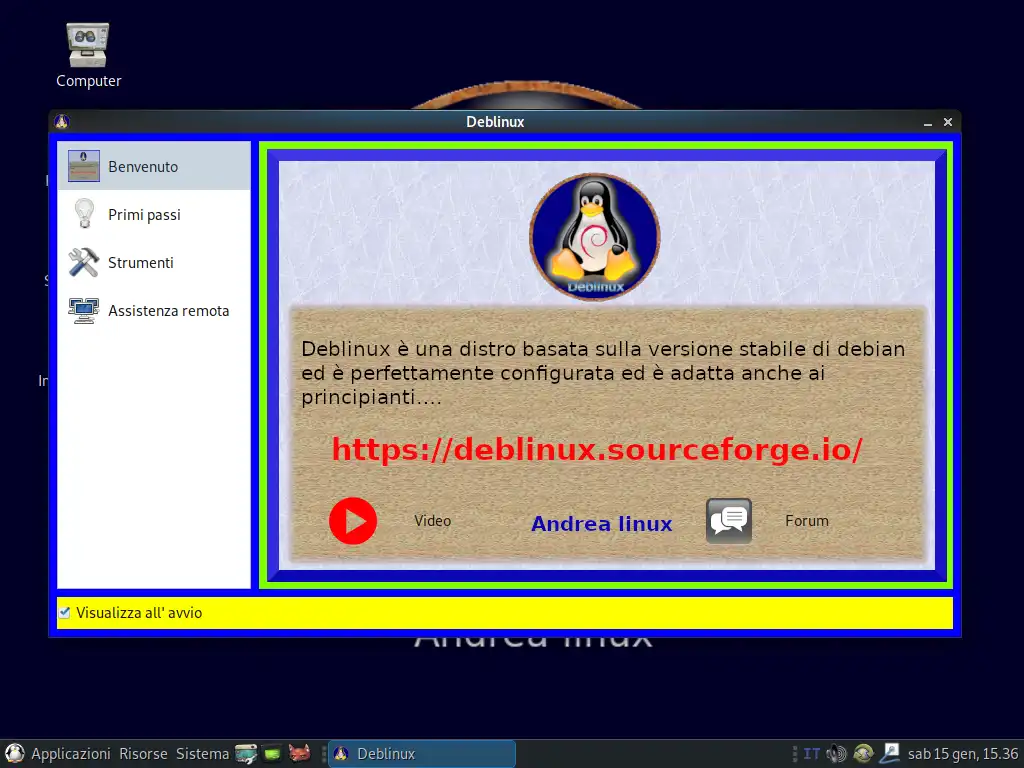Image resolution: width=1024 pixels, height=768 pixels.
Task: Open the Forum chat bubble icon
Action: (x=729, y=520)
